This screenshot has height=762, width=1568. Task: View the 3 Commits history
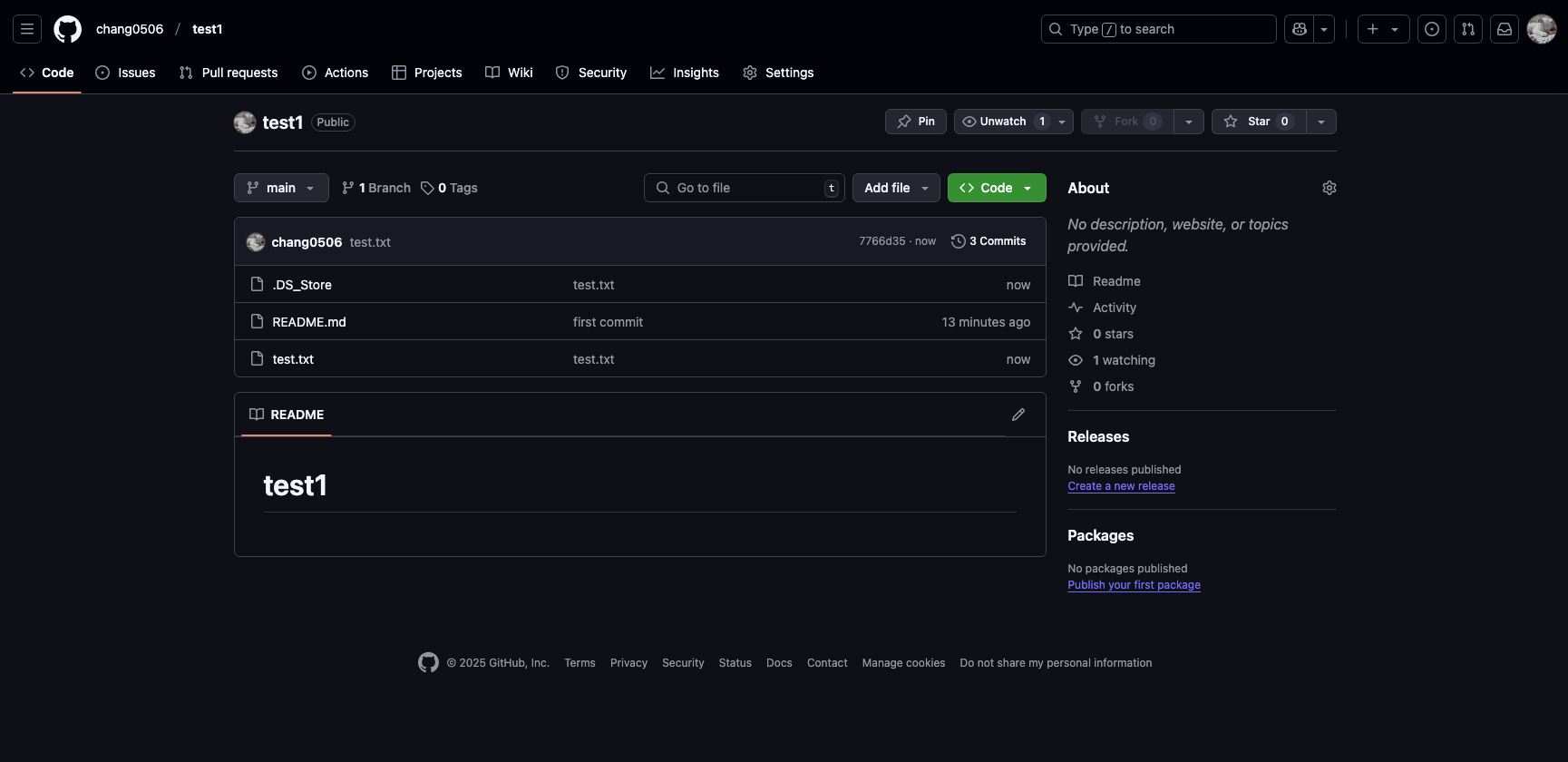[989, 241]
